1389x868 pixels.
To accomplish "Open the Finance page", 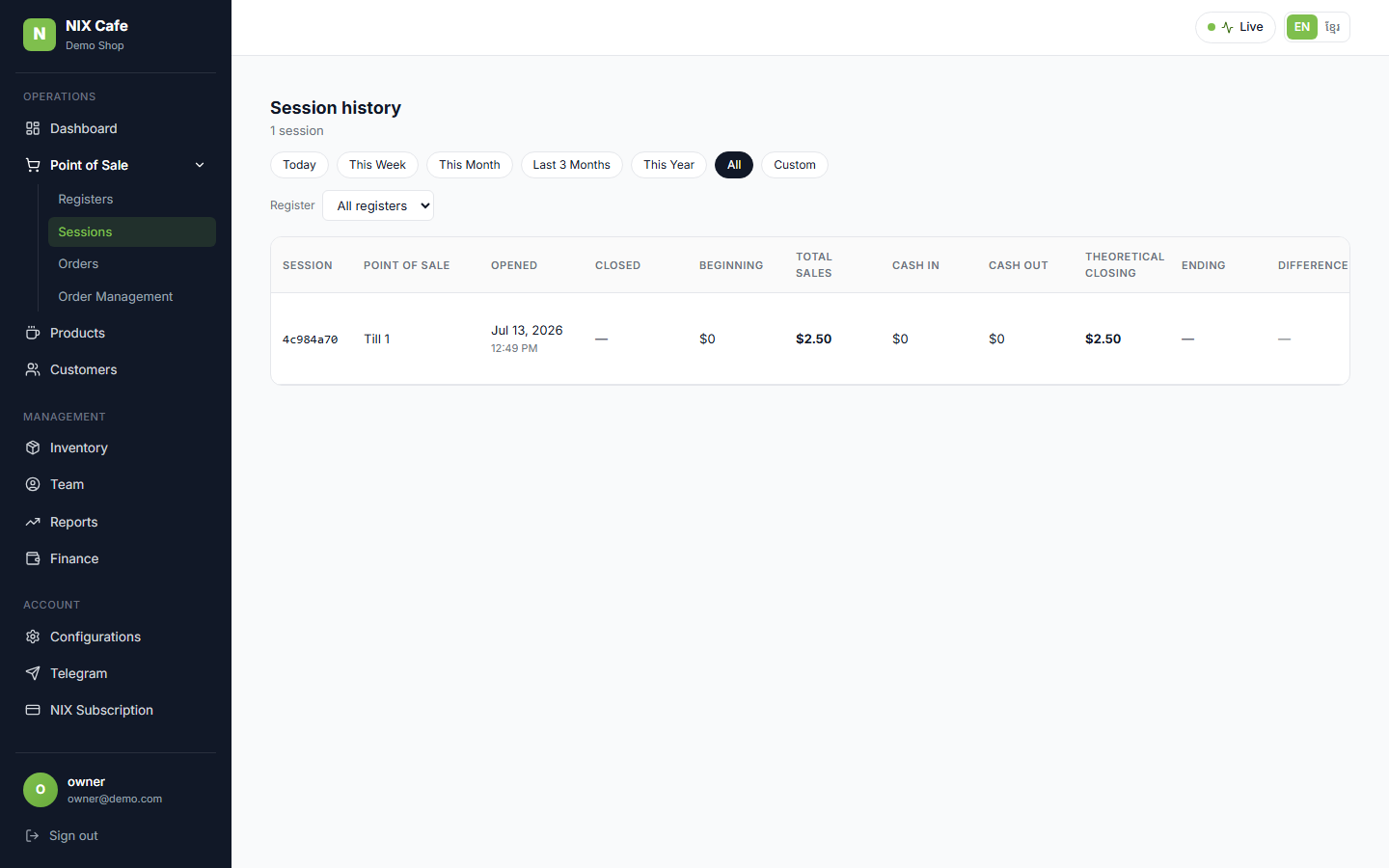I will (116, 558).
